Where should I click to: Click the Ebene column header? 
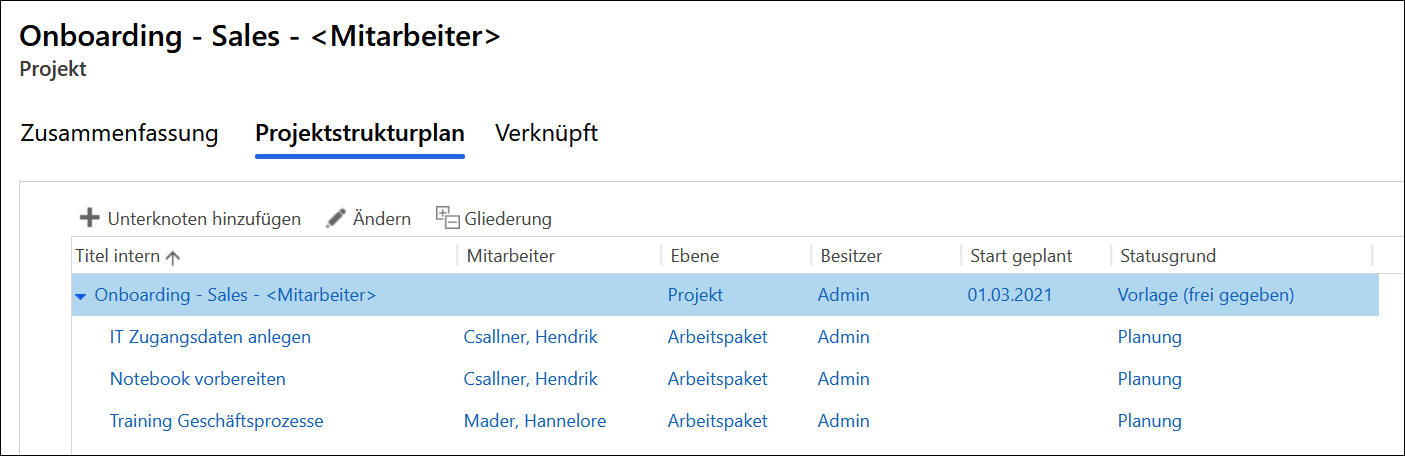tap(693, 256)
